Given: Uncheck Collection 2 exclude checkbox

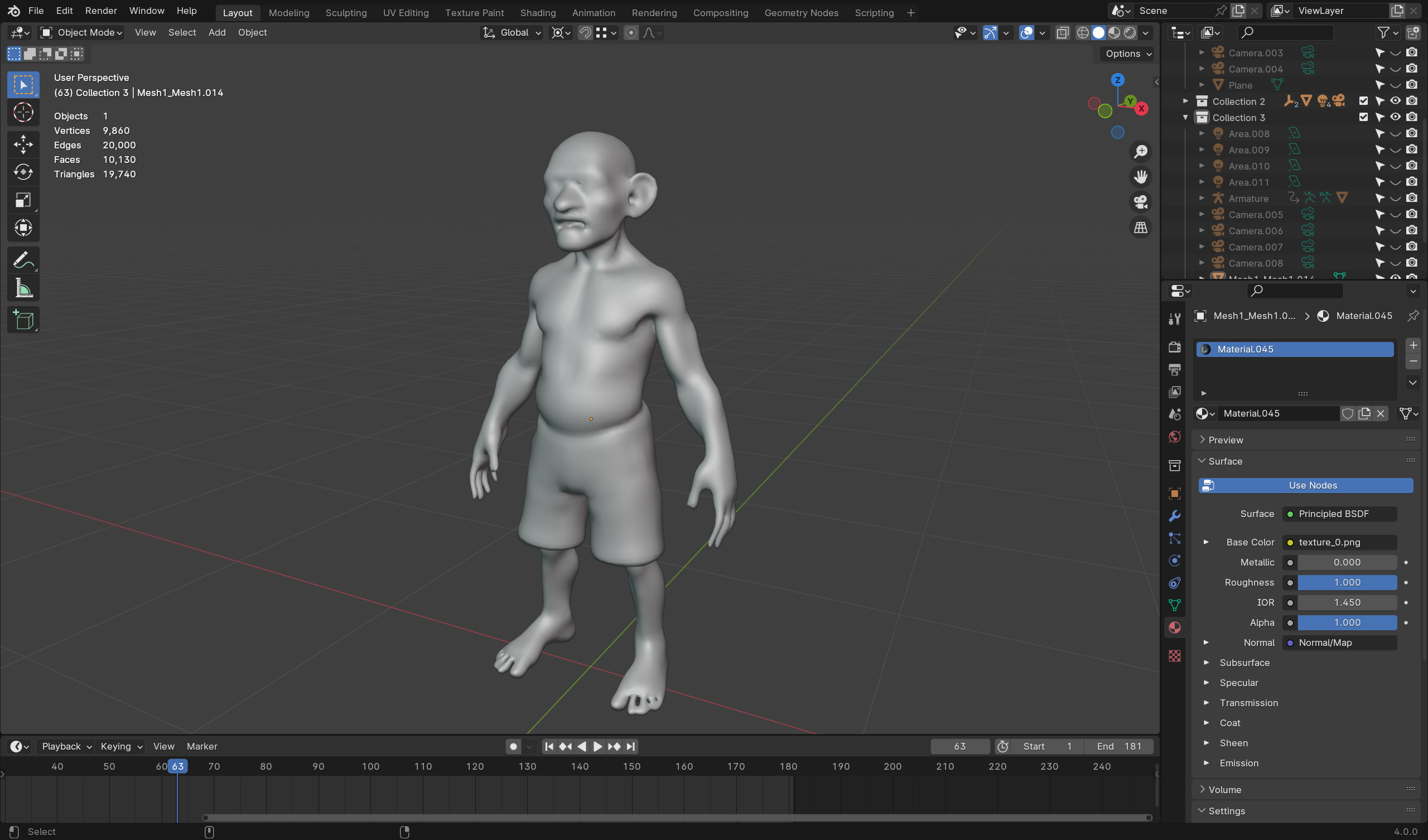Looking at the screenshot, I should 1363,101.
